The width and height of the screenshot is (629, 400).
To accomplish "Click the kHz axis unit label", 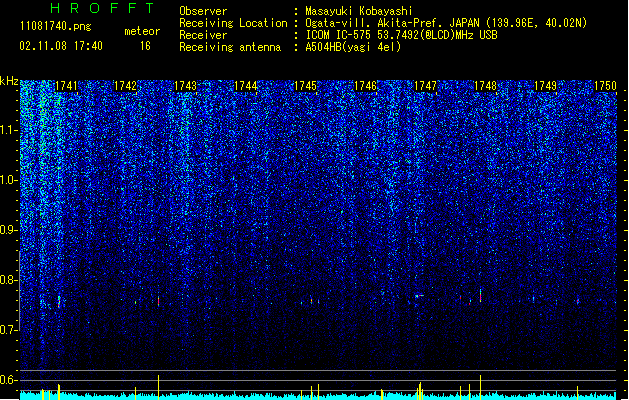I will 9,81.
